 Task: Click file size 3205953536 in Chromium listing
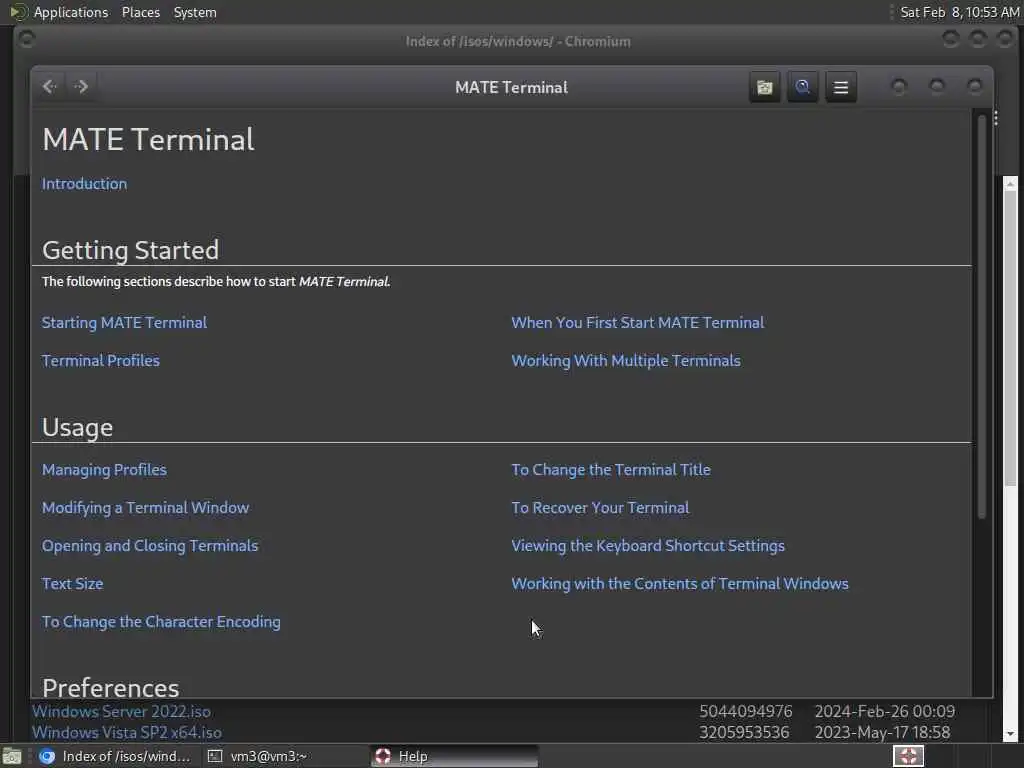(x=744, y=732)
